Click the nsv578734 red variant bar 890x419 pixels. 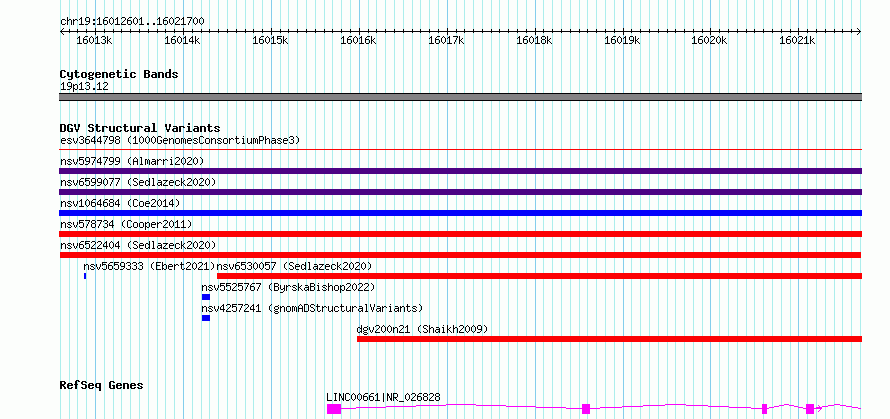coord(460,234)
